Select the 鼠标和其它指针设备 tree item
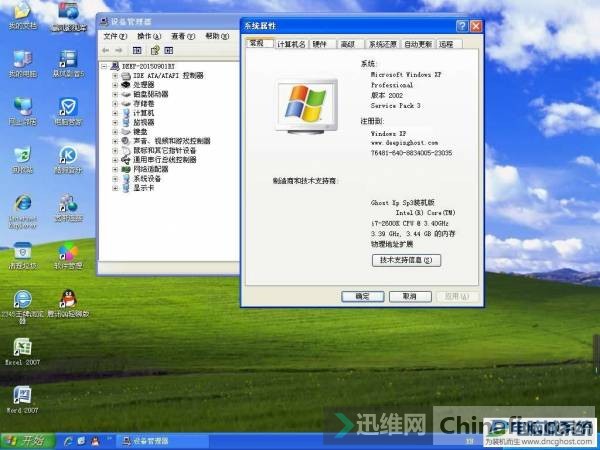 [x=165, y=150]
